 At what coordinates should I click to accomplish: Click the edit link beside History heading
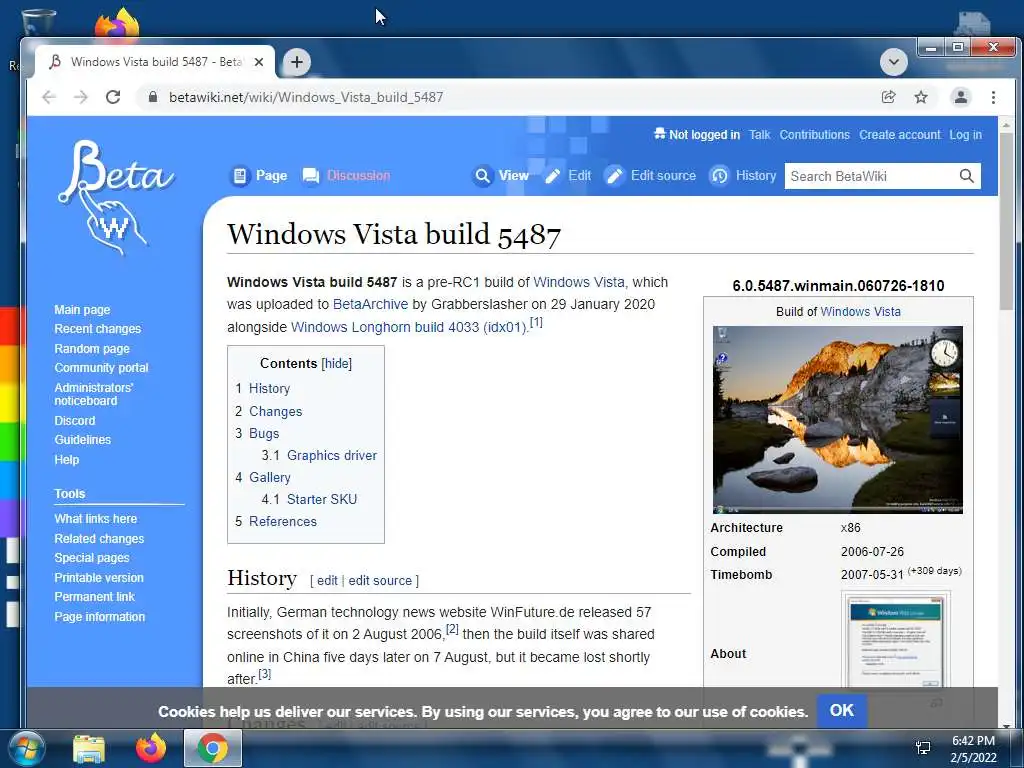(327, 581)
